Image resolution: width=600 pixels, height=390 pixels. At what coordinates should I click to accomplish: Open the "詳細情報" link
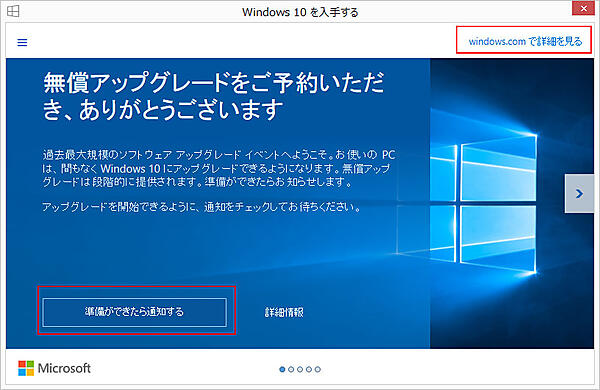coord(284,312)
